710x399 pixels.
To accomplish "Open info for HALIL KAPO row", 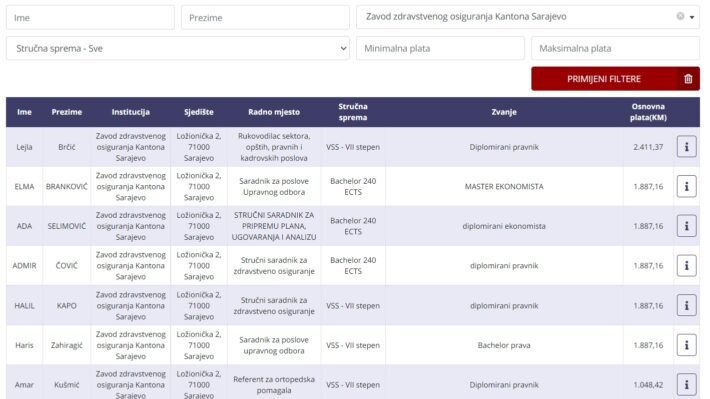I will click(x=686, y=305).
